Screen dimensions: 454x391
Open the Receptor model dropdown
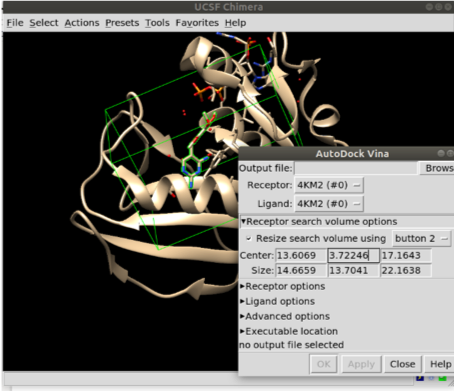click(329, 185)
